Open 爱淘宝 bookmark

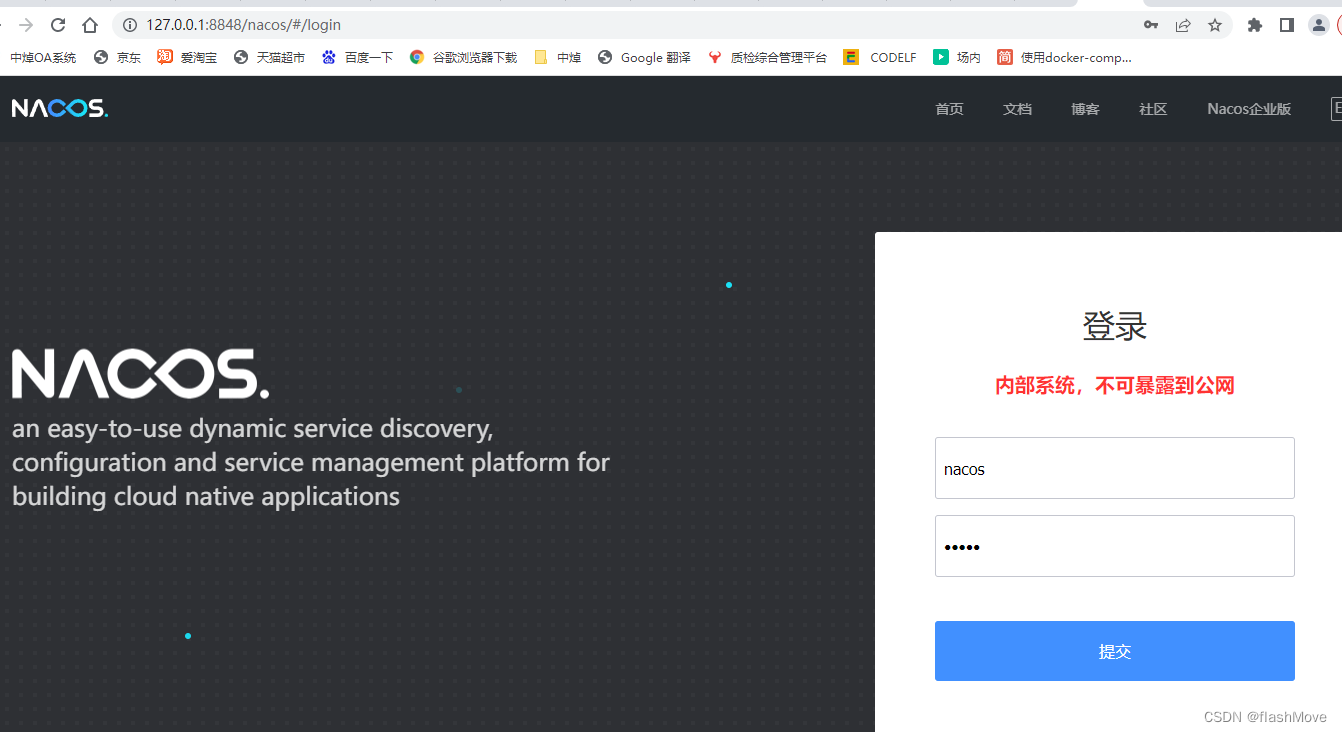point(187,58)
